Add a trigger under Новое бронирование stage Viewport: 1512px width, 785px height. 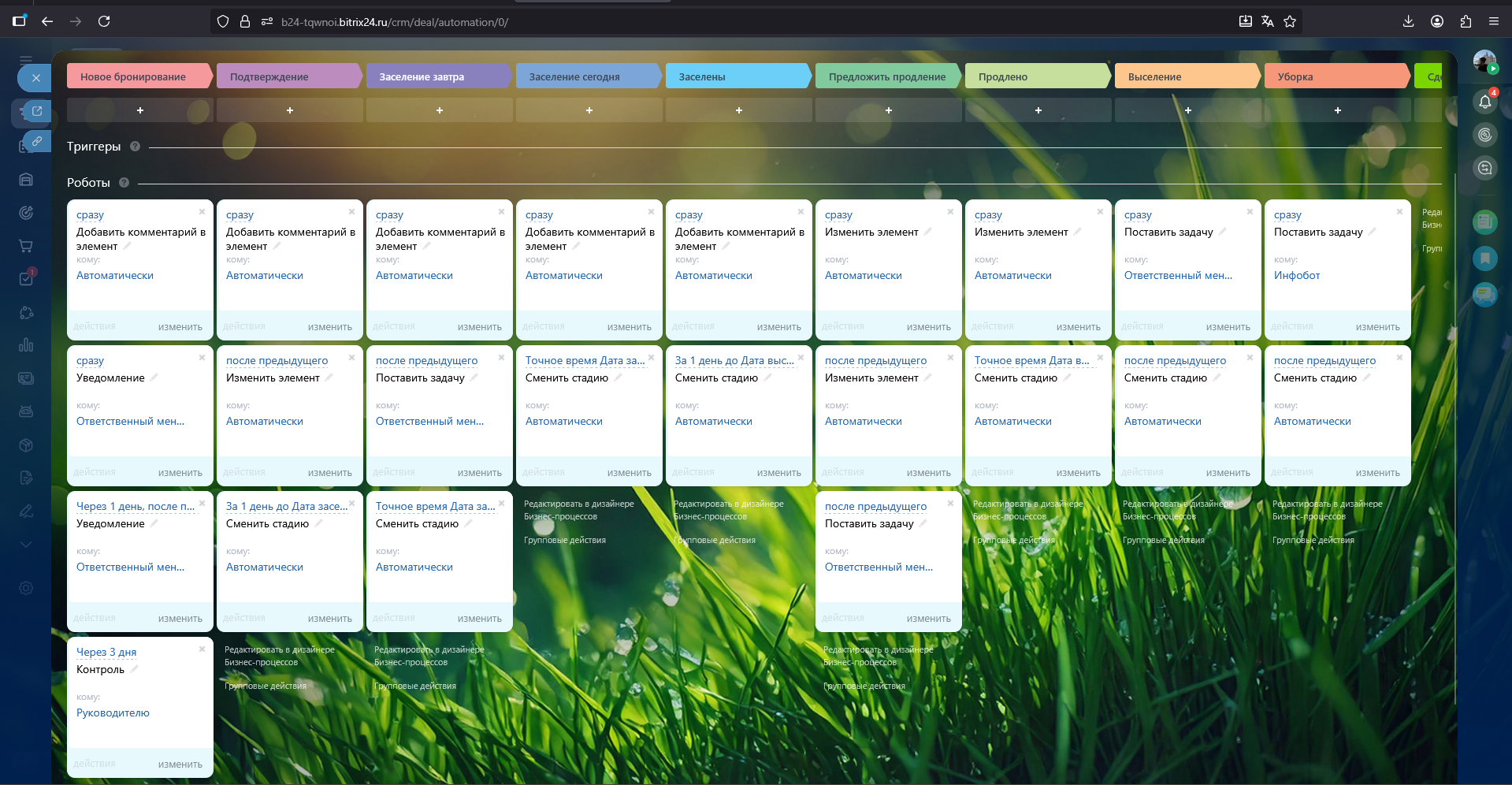tap(140, 110)
